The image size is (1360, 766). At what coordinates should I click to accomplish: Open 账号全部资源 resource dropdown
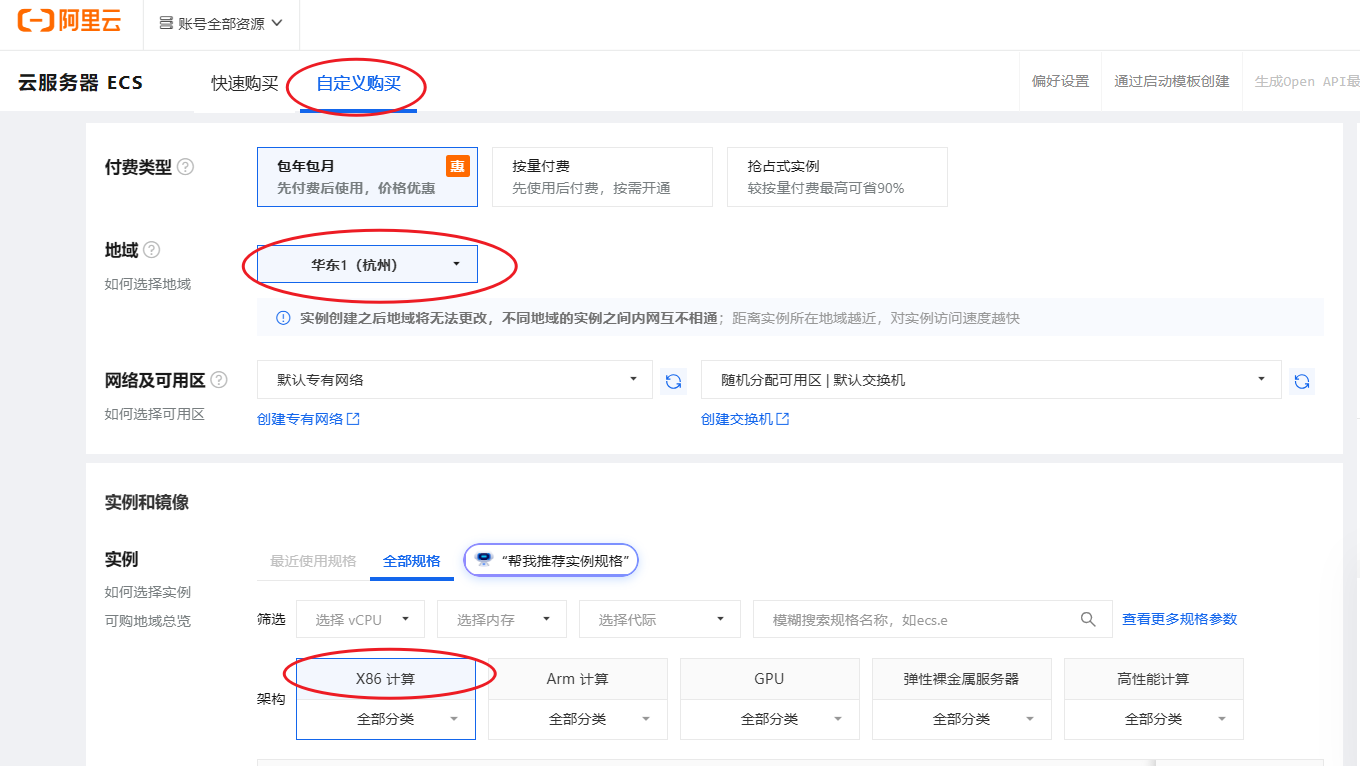pos(221,23)
